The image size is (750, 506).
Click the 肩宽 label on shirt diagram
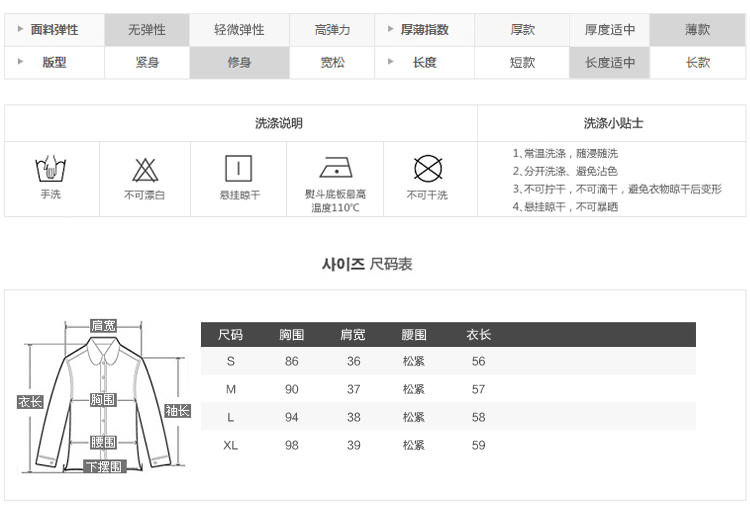point(103,325)
